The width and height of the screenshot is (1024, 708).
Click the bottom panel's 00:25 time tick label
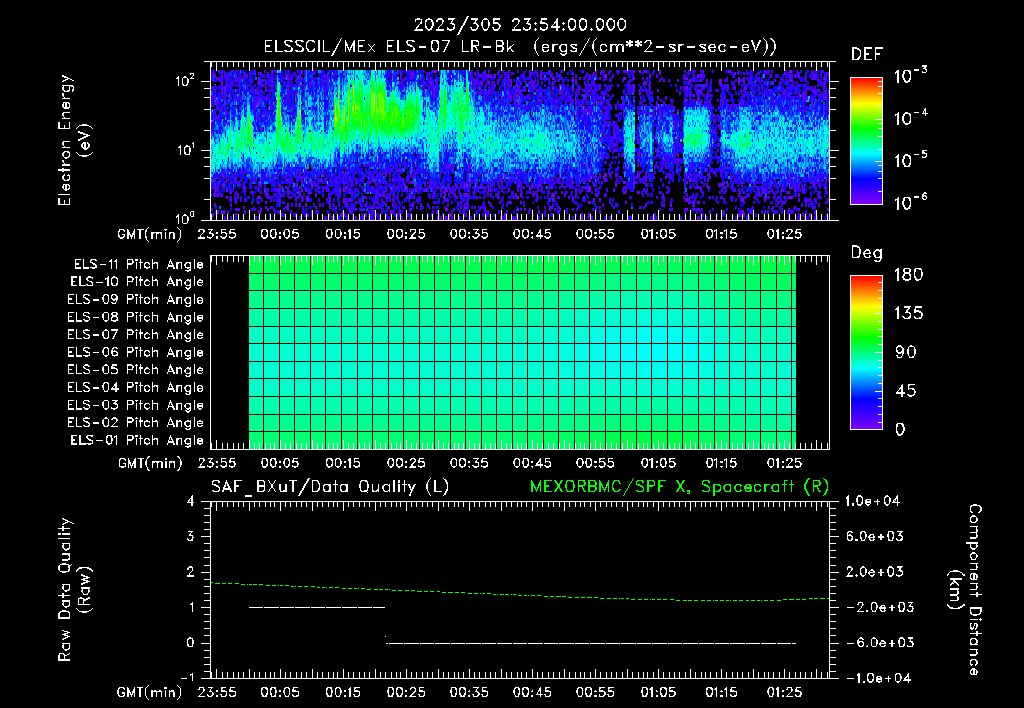click(x=406, y=692)
